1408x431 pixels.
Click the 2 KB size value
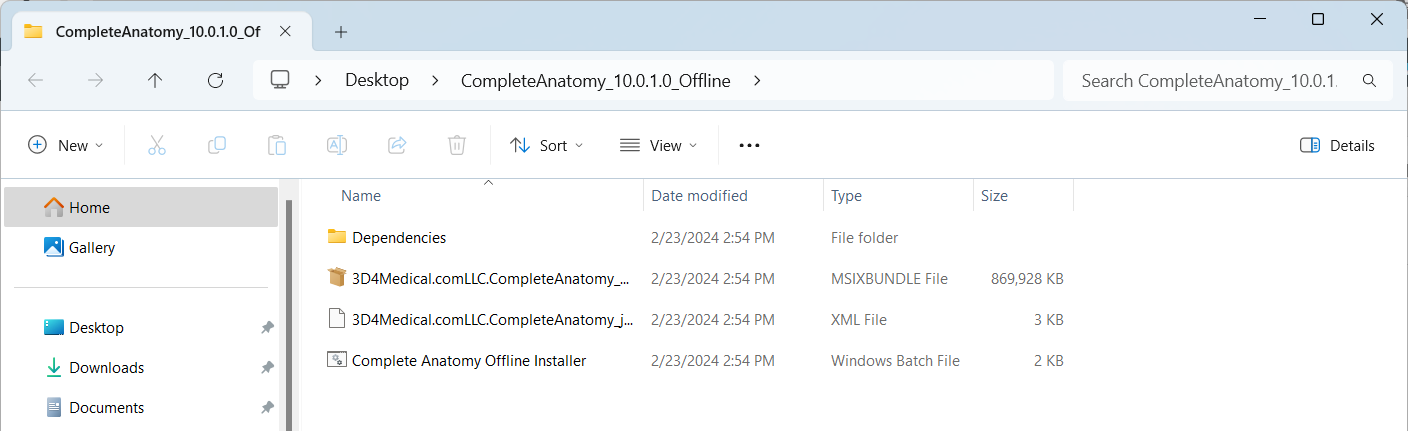(1047, 360)
